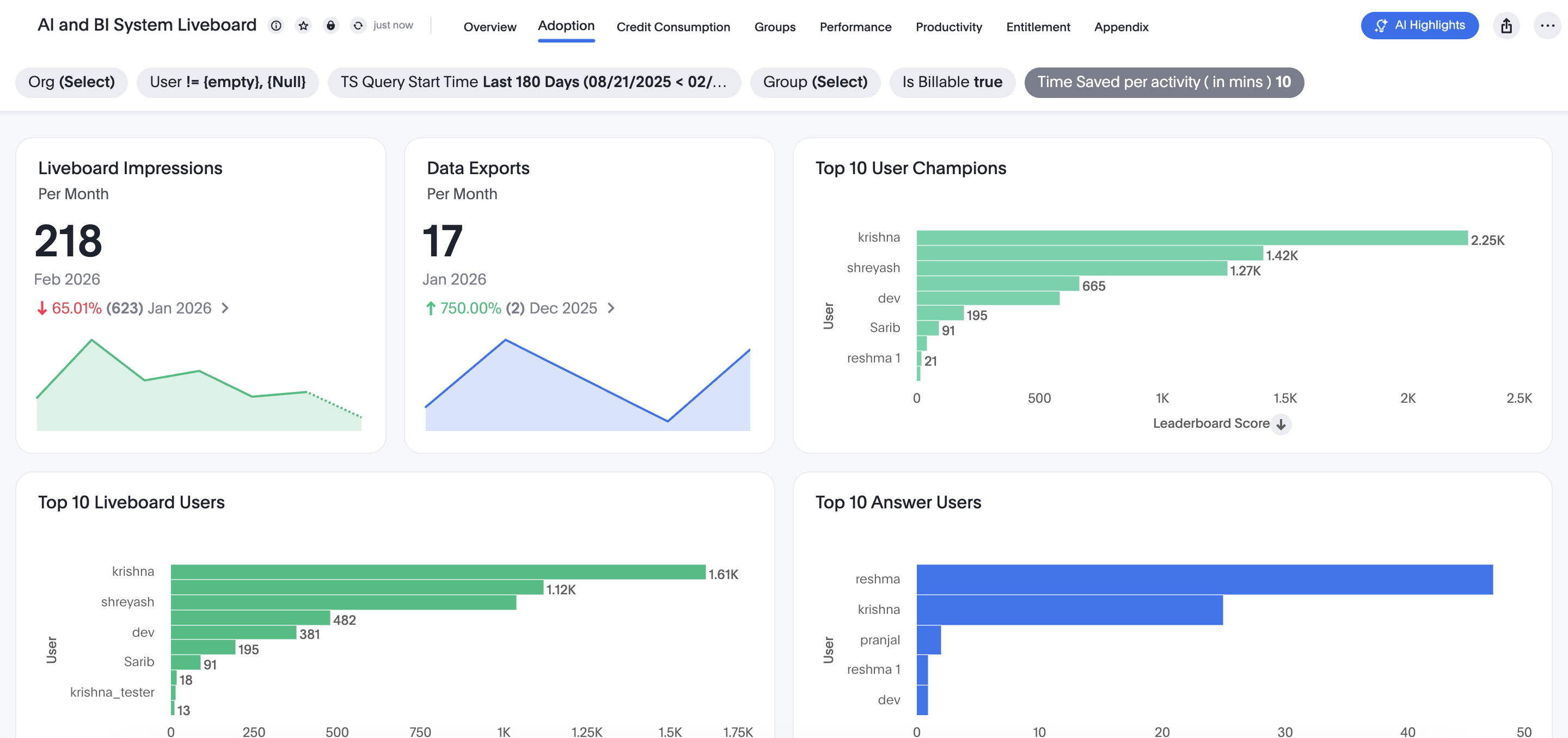
Task: Click the Leaderboard Score axis title
Action: (1211, 423)
